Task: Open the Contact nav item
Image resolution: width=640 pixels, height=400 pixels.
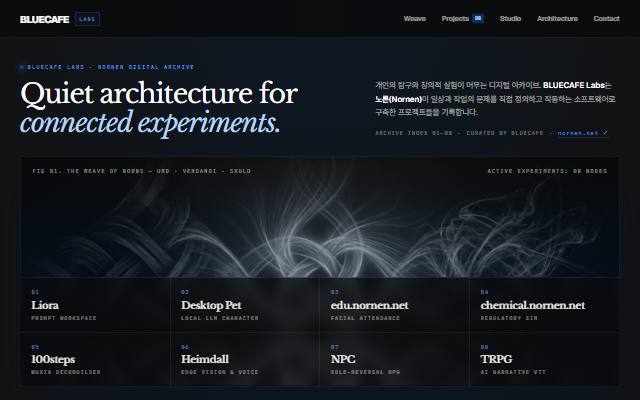Action: pos(607,19)
